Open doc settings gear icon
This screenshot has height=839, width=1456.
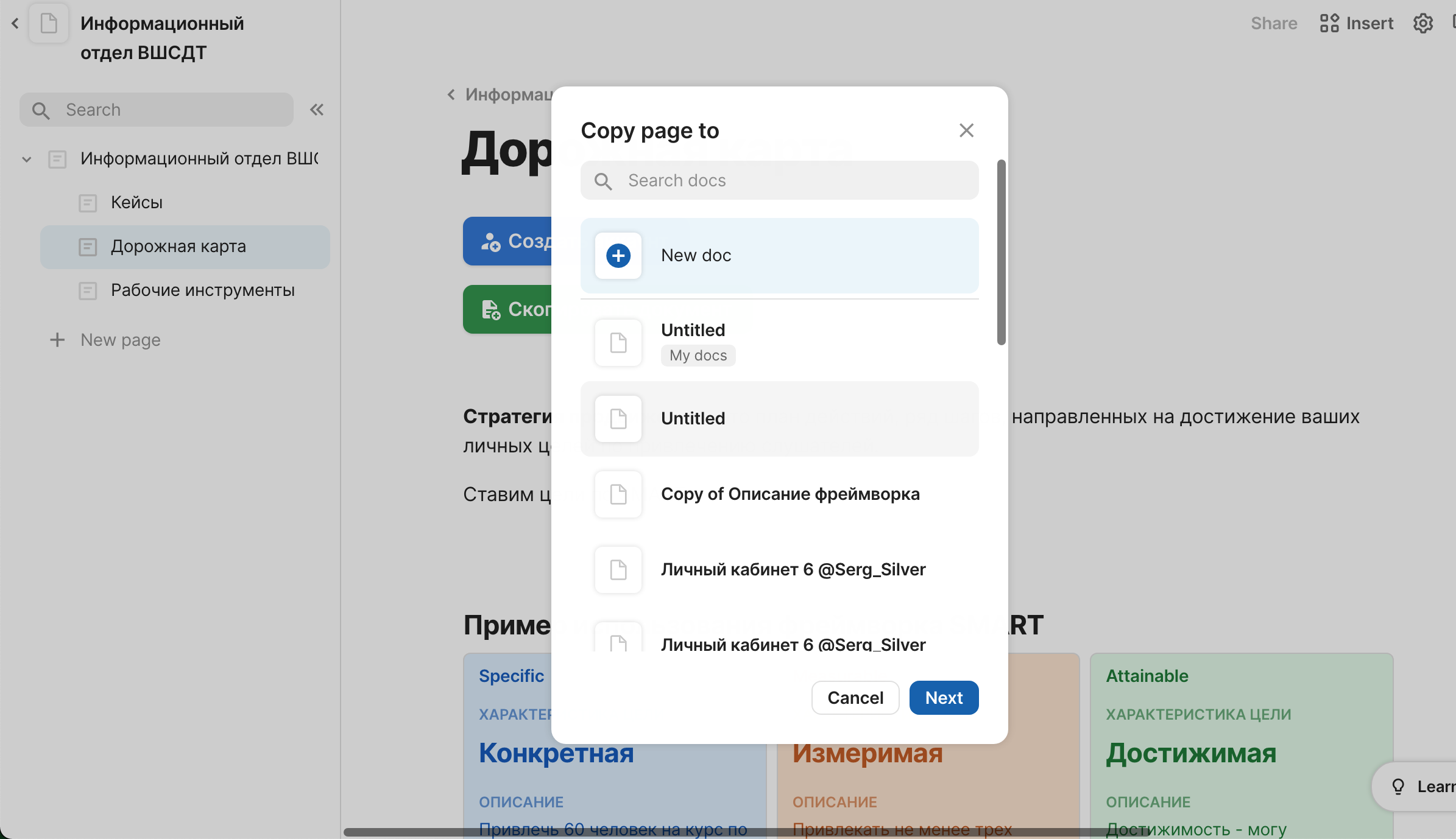coord(1423,24)
